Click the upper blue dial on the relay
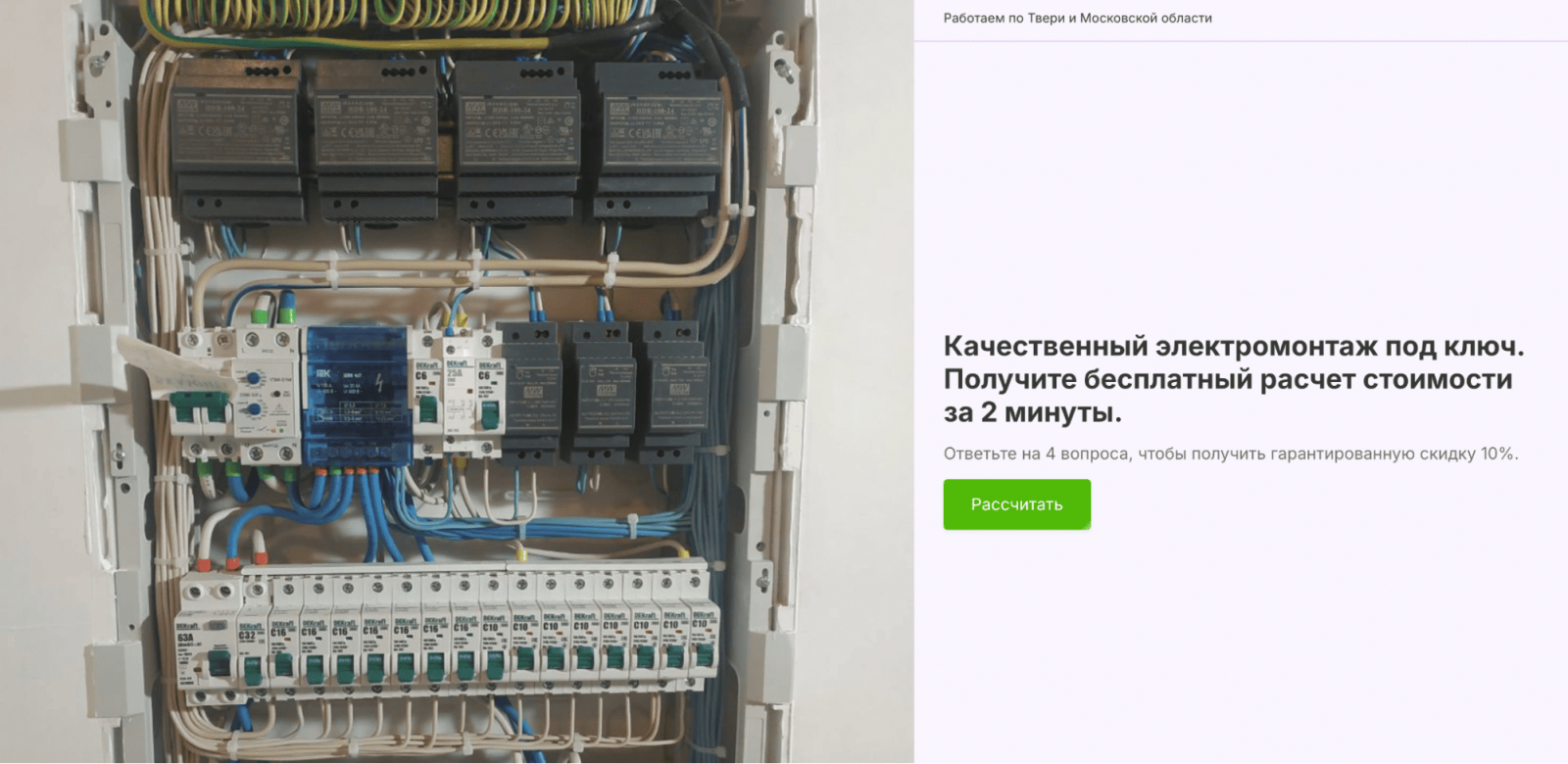Image resolution: width=1568 pixels, height=764 pixels. (x=253, y=378)
